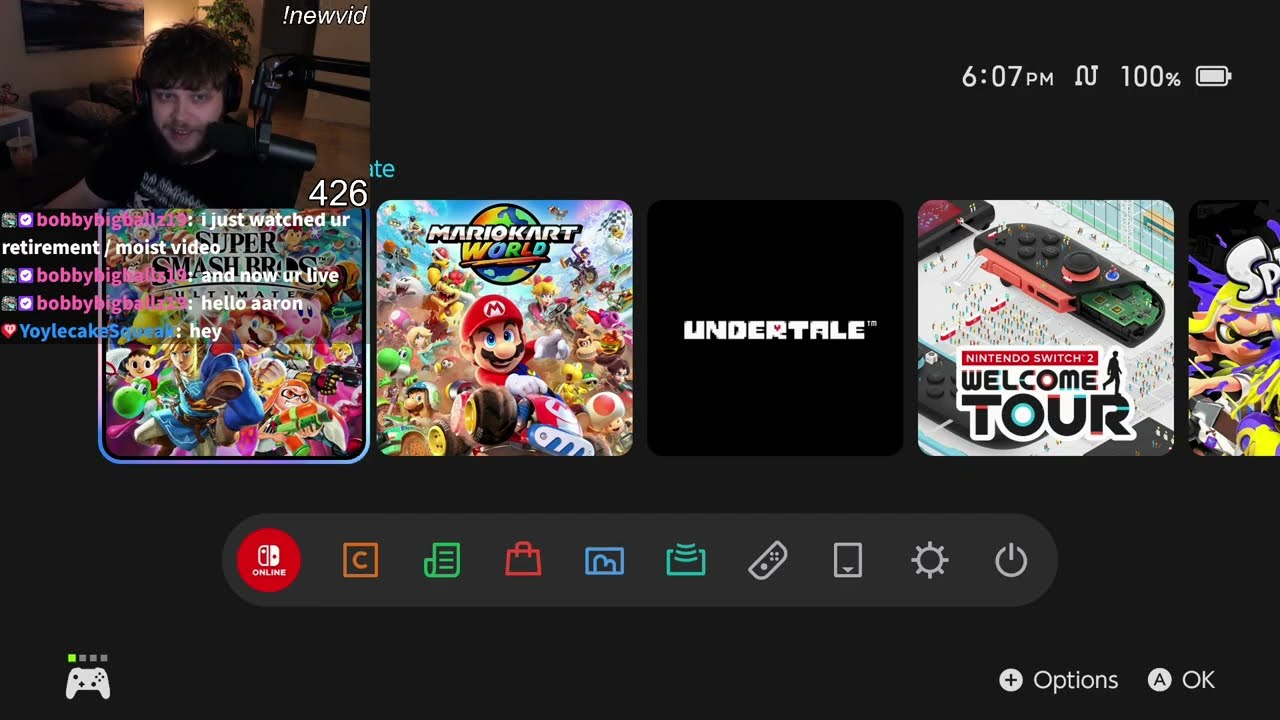The width and height of the screenshot is (1280, 720).
Task: Open Nintendo Switch Online
Action: 269,560
